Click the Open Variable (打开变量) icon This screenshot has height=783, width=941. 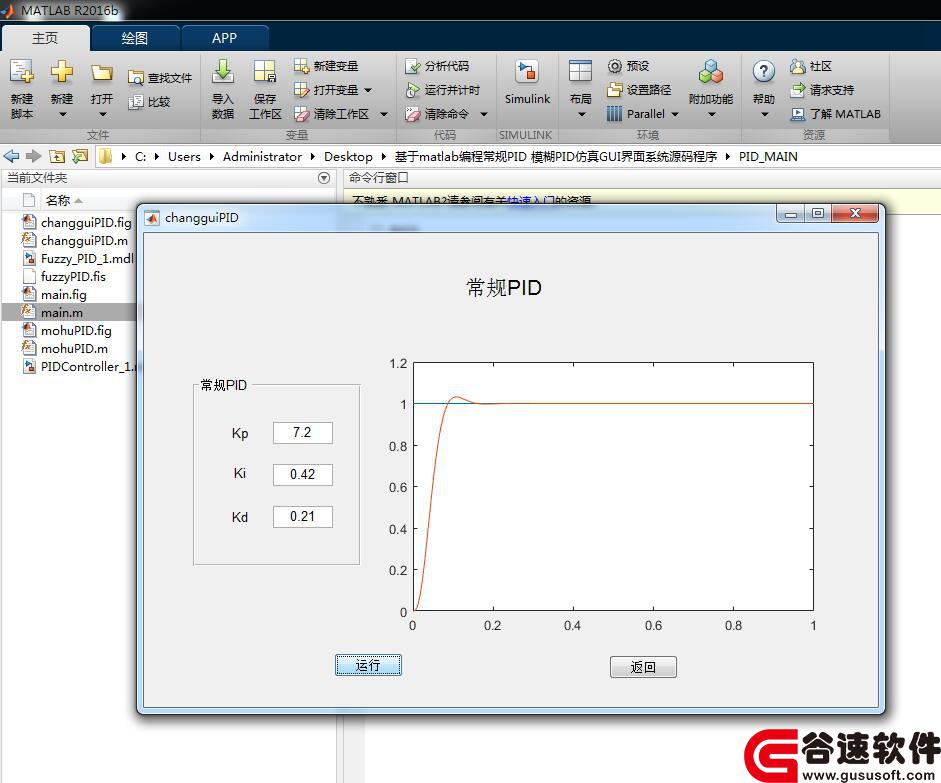[x=301, y=90]
